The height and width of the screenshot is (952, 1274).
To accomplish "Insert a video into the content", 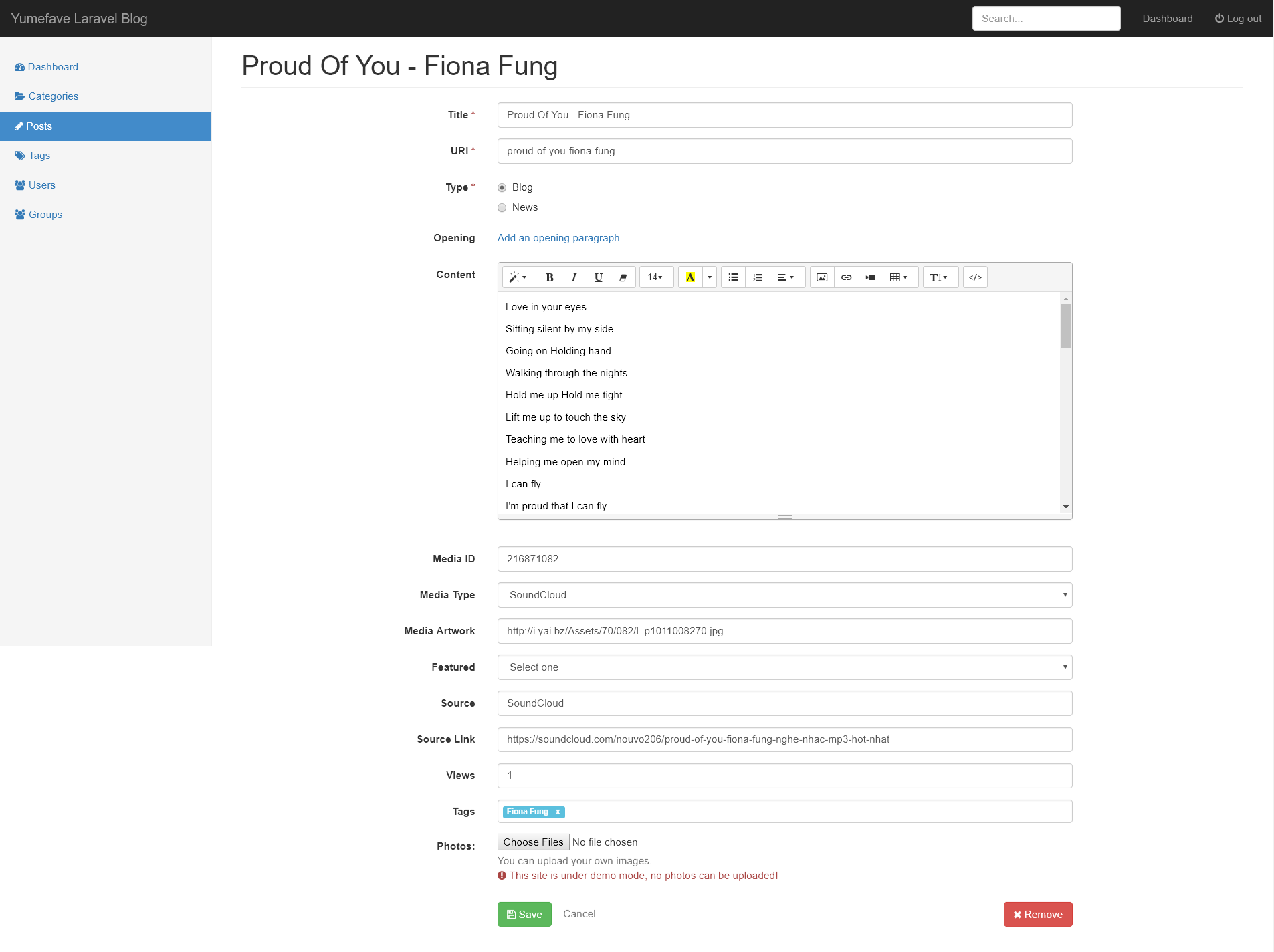I will [x=871, y=277].
